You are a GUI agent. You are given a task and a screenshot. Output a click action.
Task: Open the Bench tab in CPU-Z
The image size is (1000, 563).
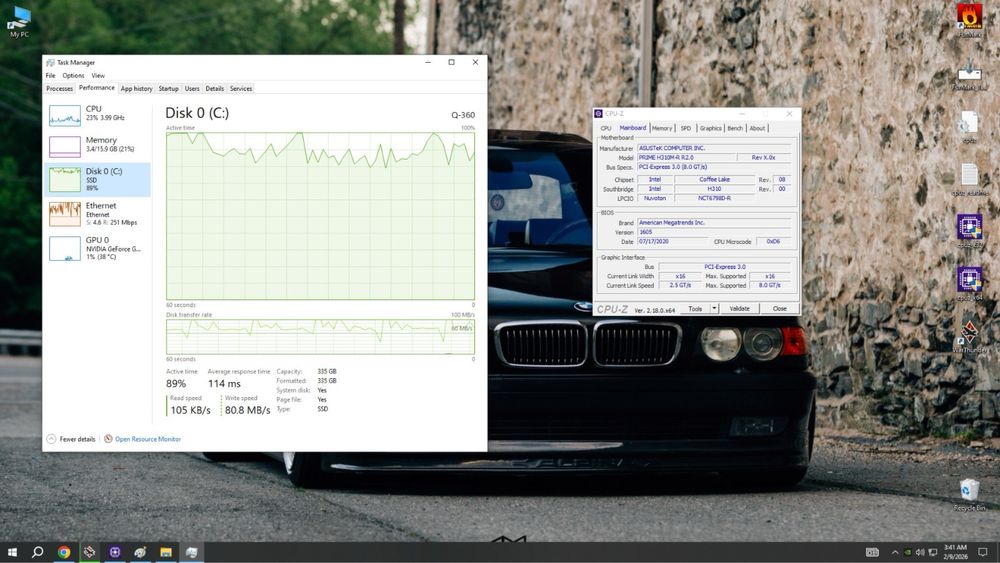(x=735, y=128)
